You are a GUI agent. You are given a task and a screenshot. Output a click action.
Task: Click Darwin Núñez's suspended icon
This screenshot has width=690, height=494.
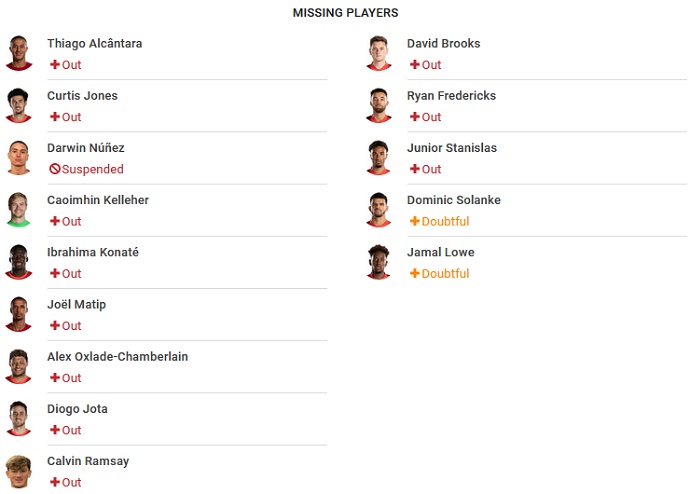[x=55, y=169]
